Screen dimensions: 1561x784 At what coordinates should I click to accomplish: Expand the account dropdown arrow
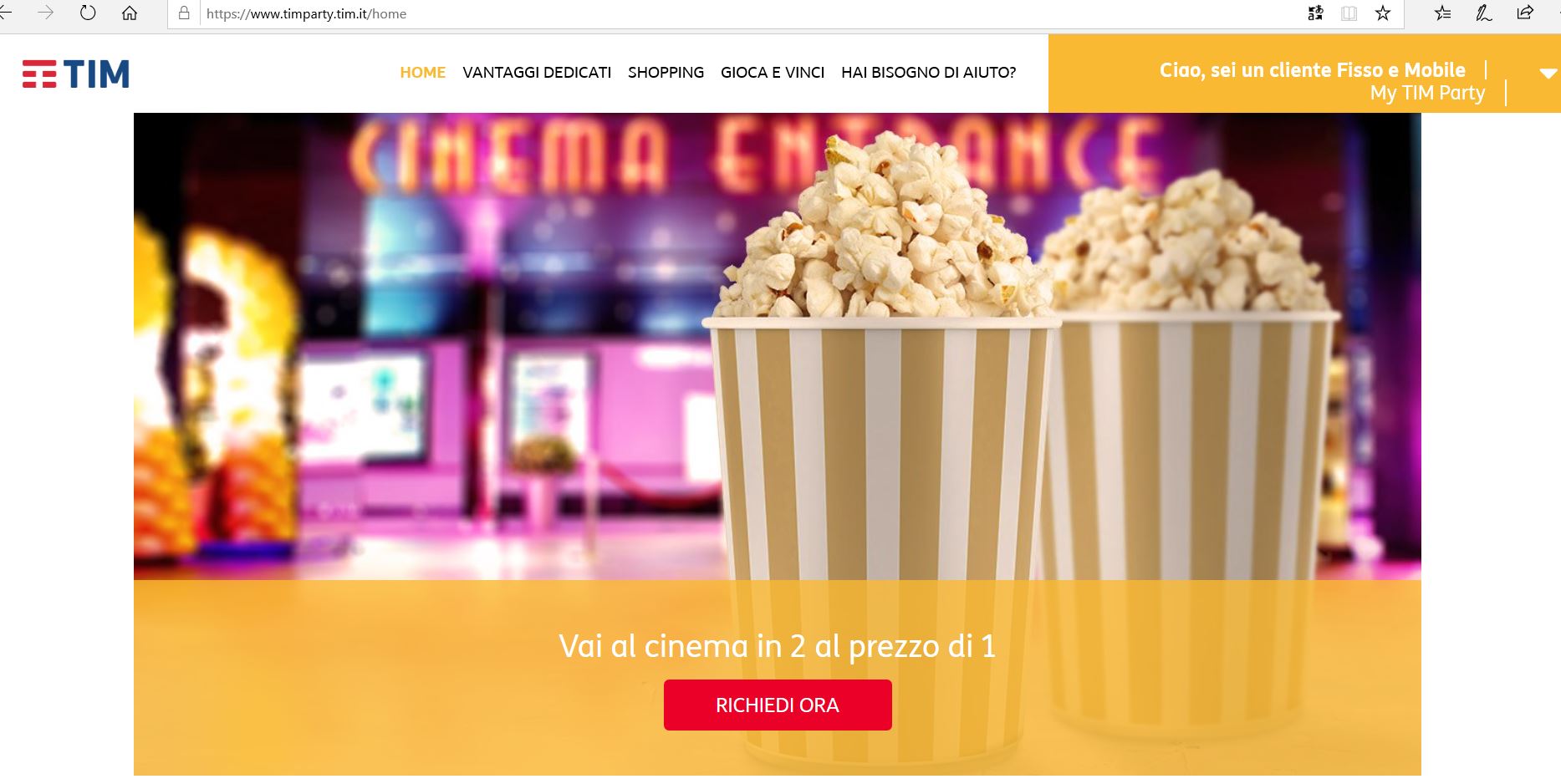1548,74
